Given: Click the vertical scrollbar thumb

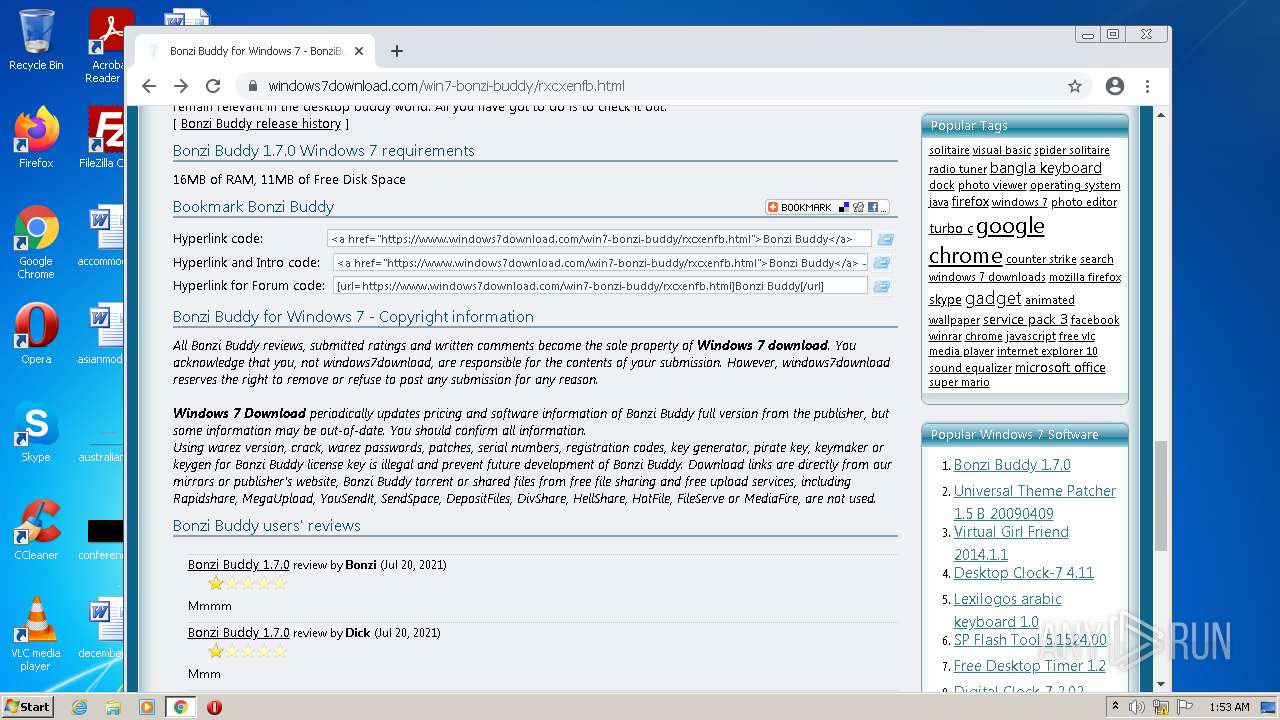Looking at the screenshot, I should point(1161,495).
